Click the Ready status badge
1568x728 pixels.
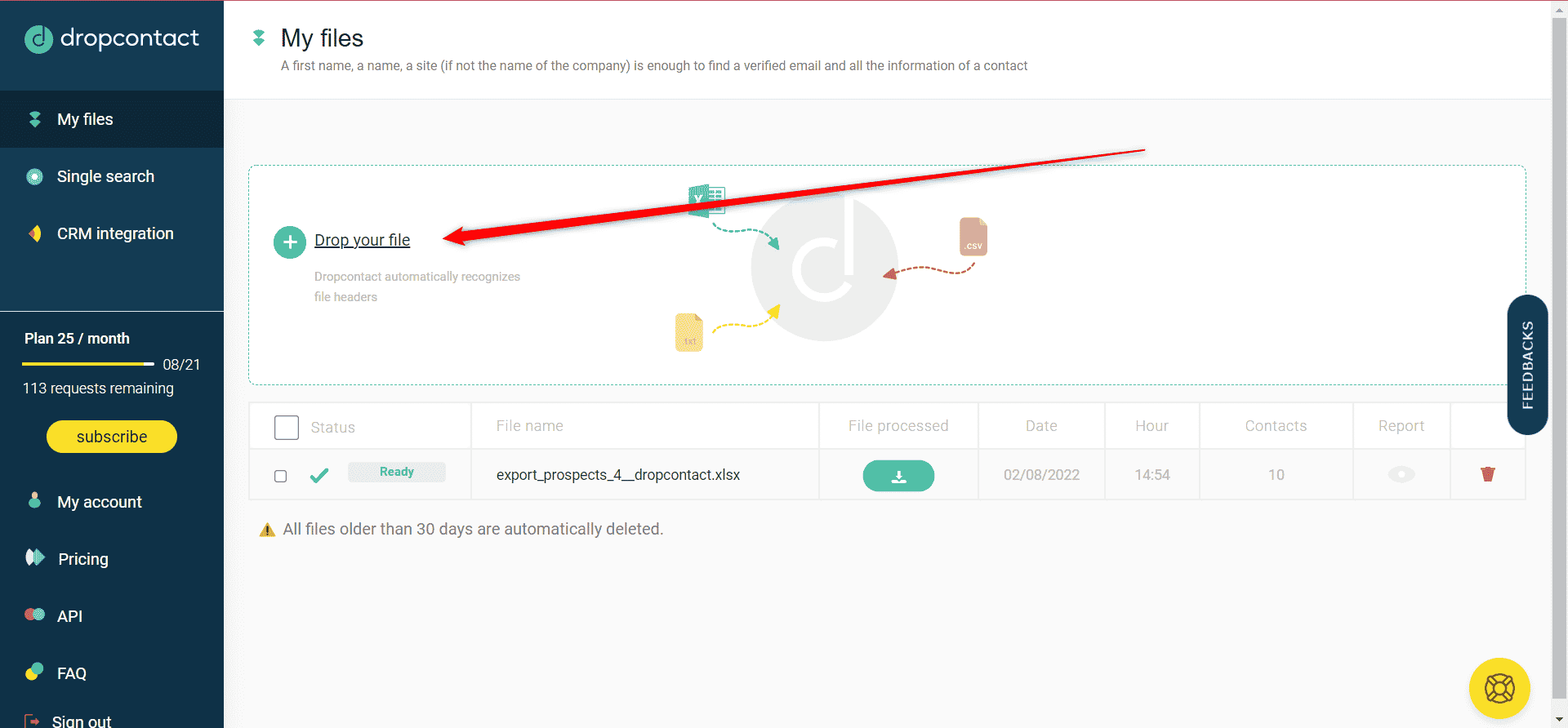point(397,472)
